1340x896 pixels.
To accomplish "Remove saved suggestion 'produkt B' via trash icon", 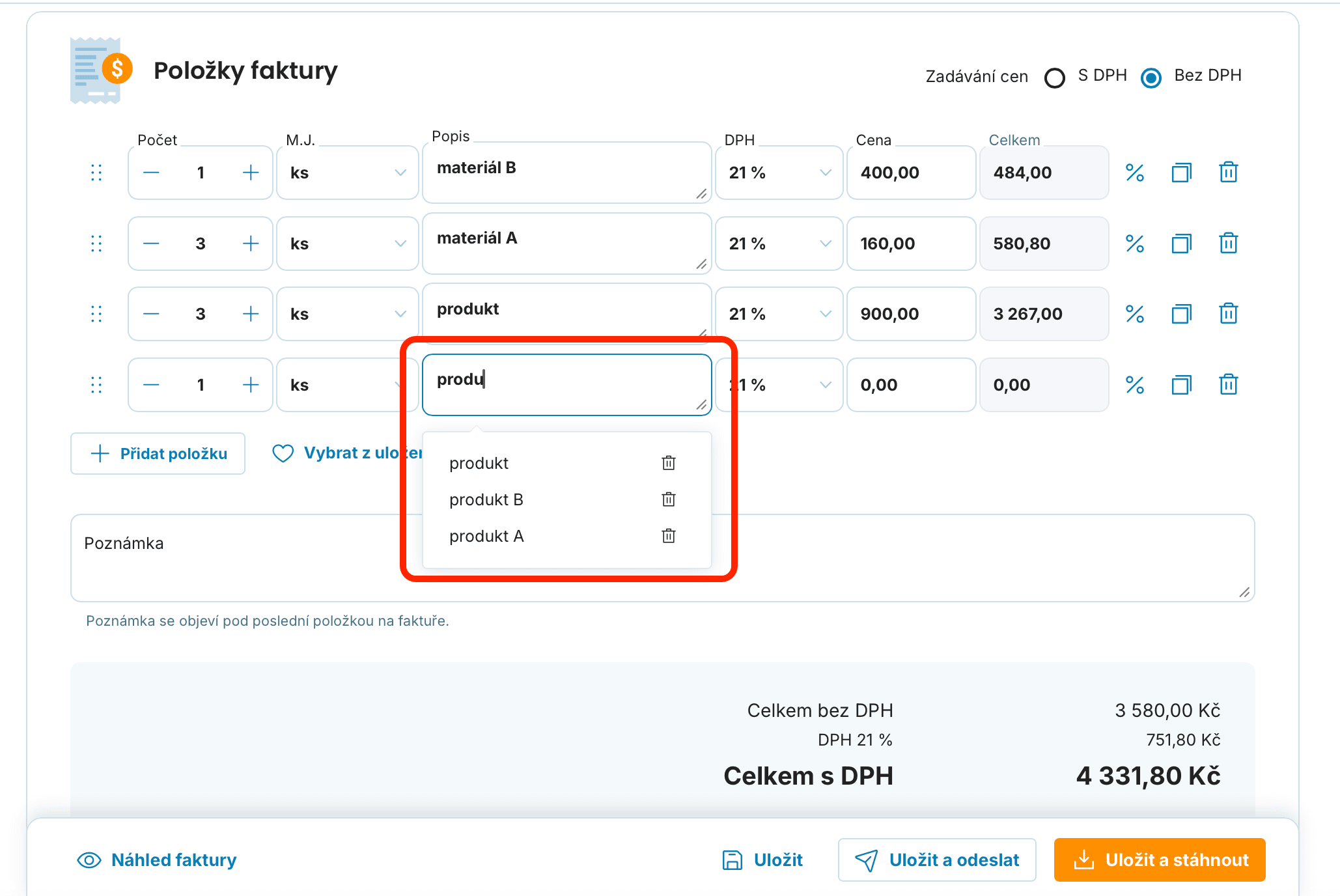I will click(x=669, y=499).
